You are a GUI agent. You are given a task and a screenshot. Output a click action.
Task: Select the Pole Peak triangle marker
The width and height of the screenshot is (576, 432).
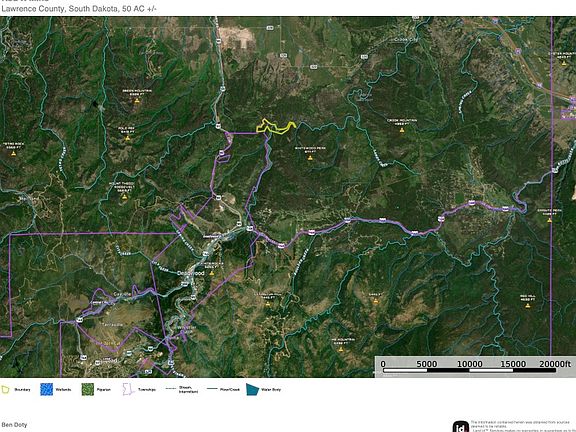pyautogui.click(x=127, y=138)
